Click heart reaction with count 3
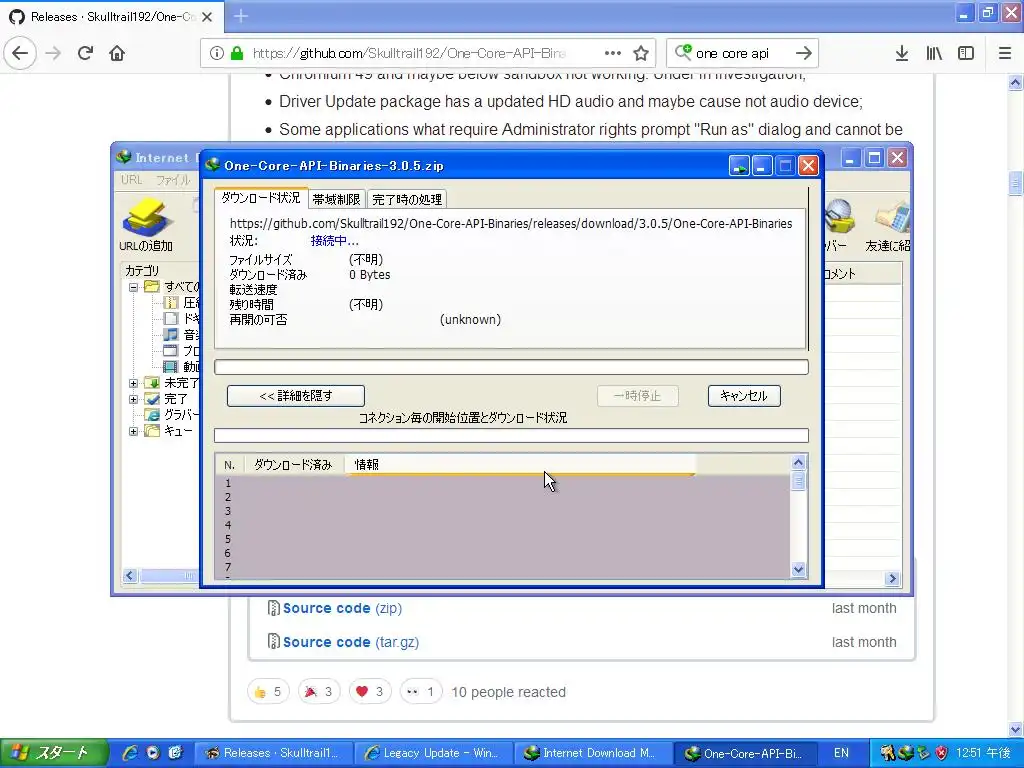Viewport: 1024px width, 768px height. pos(370,692)
